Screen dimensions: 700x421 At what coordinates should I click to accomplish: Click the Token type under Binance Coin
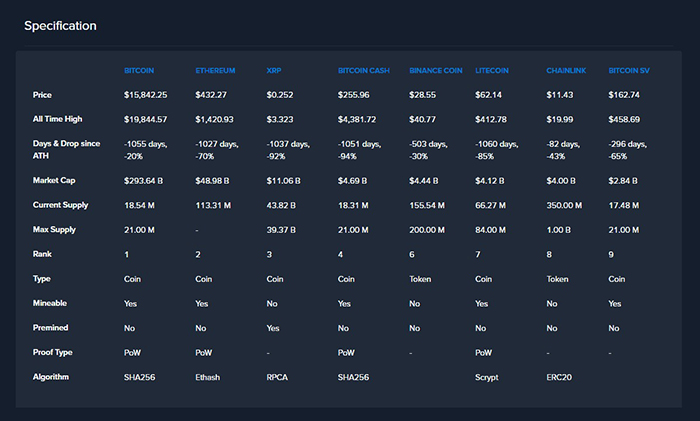pos(420,279)
